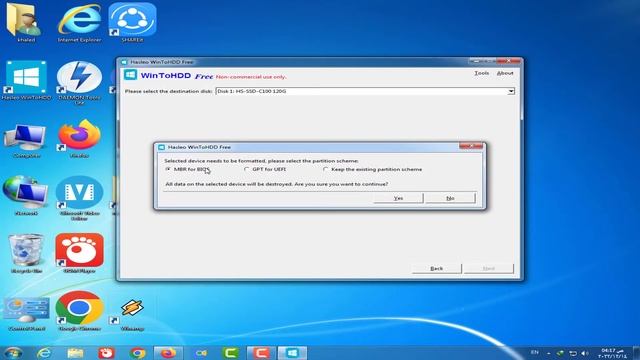Open the Tools menu in WinToHDD

(482, 73)
